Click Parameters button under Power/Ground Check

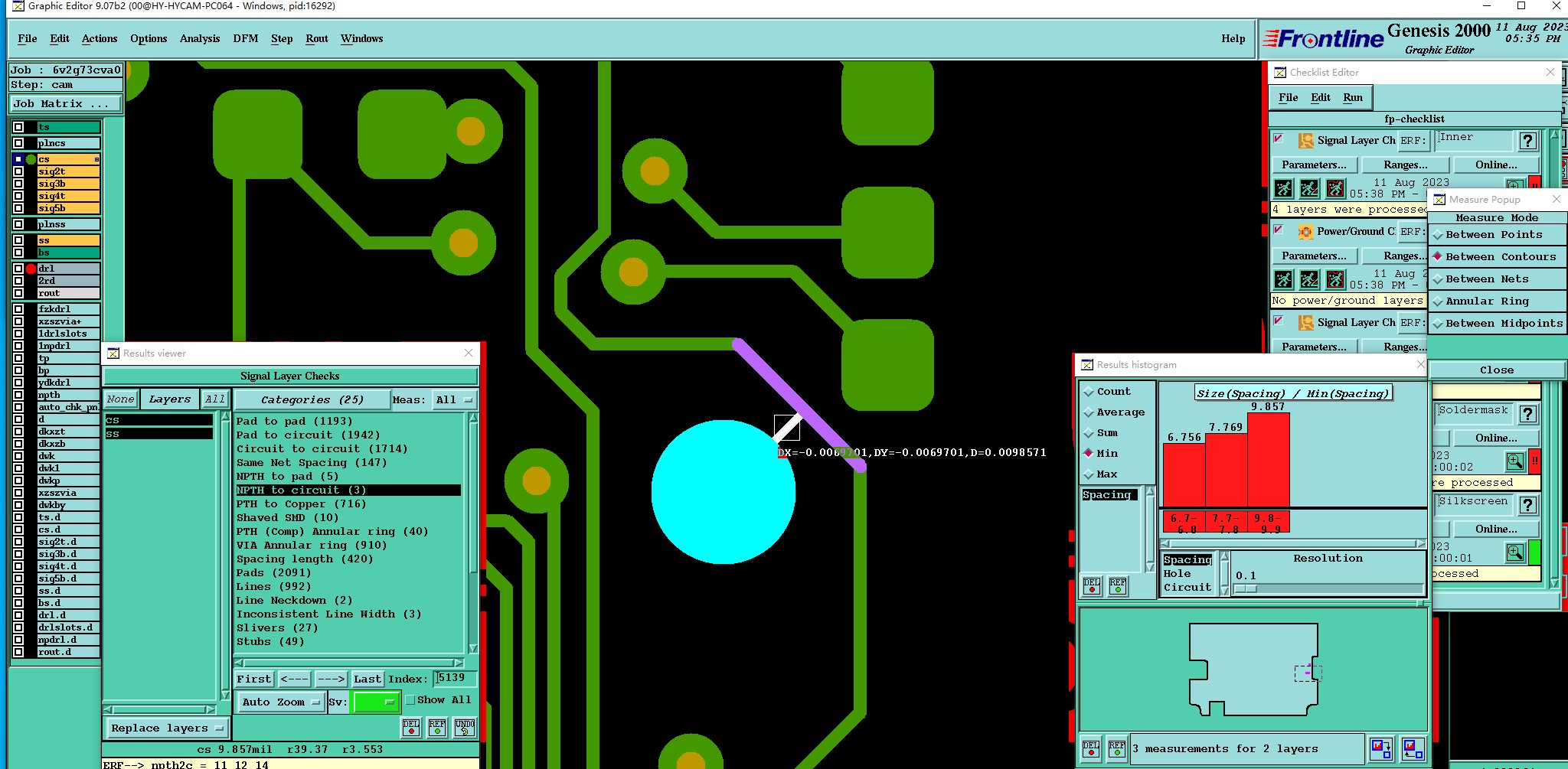(x=1315, y=256)
